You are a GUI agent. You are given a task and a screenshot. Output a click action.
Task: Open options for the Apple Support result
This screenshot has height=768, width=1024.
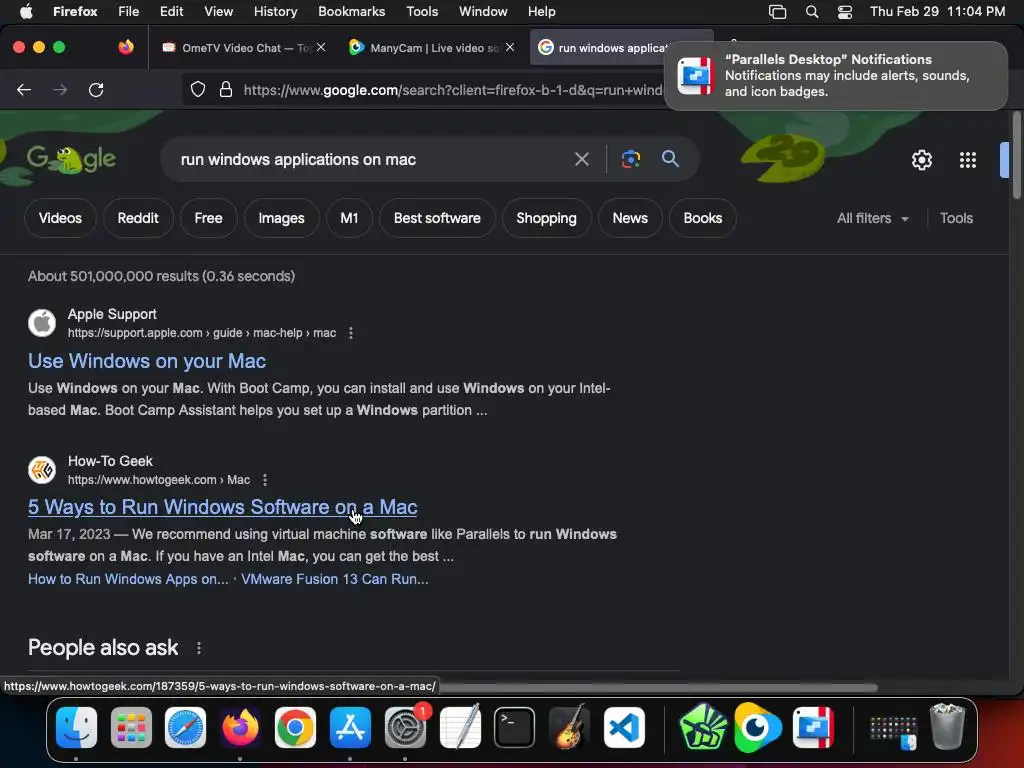point(351,333)
